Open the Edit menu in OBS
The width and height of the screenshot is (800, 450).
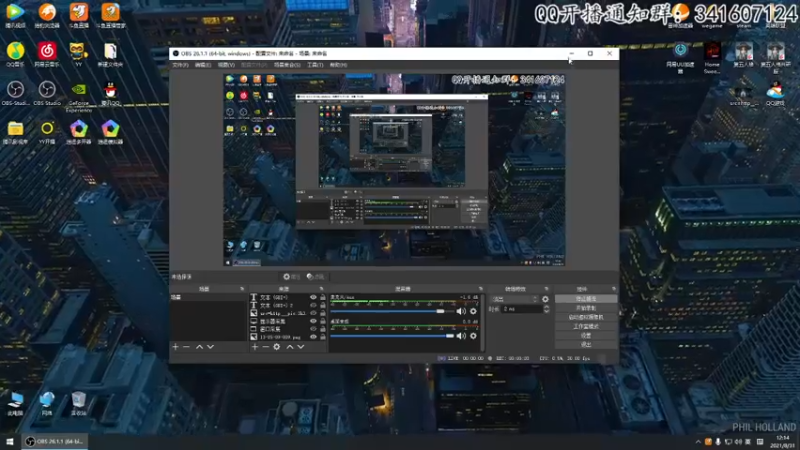pyautogui.click(x=203, y=65)
